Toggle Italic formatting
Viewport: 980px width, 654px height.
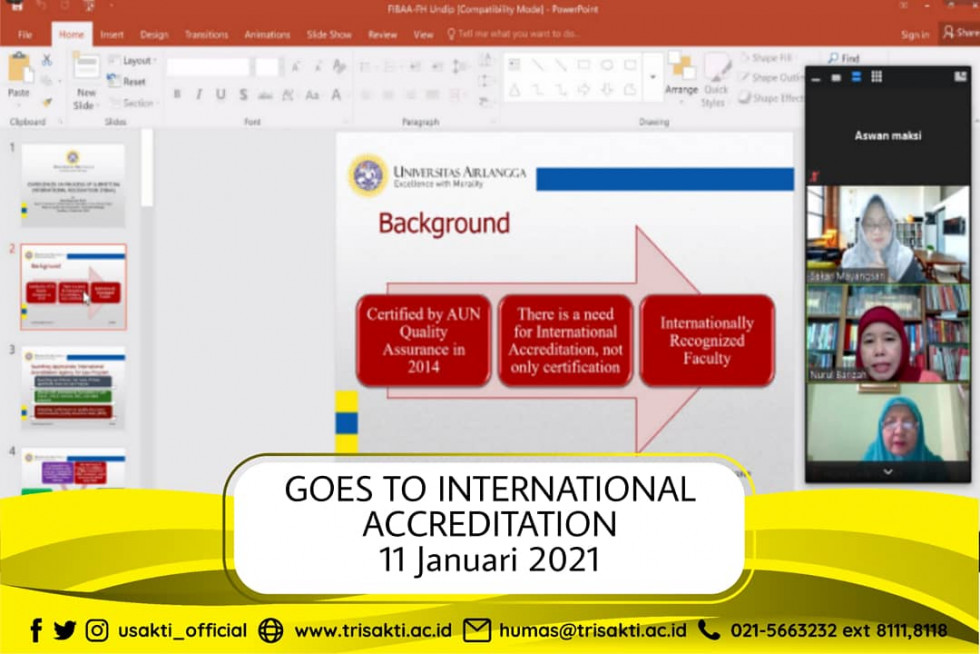tap(199, 94)
